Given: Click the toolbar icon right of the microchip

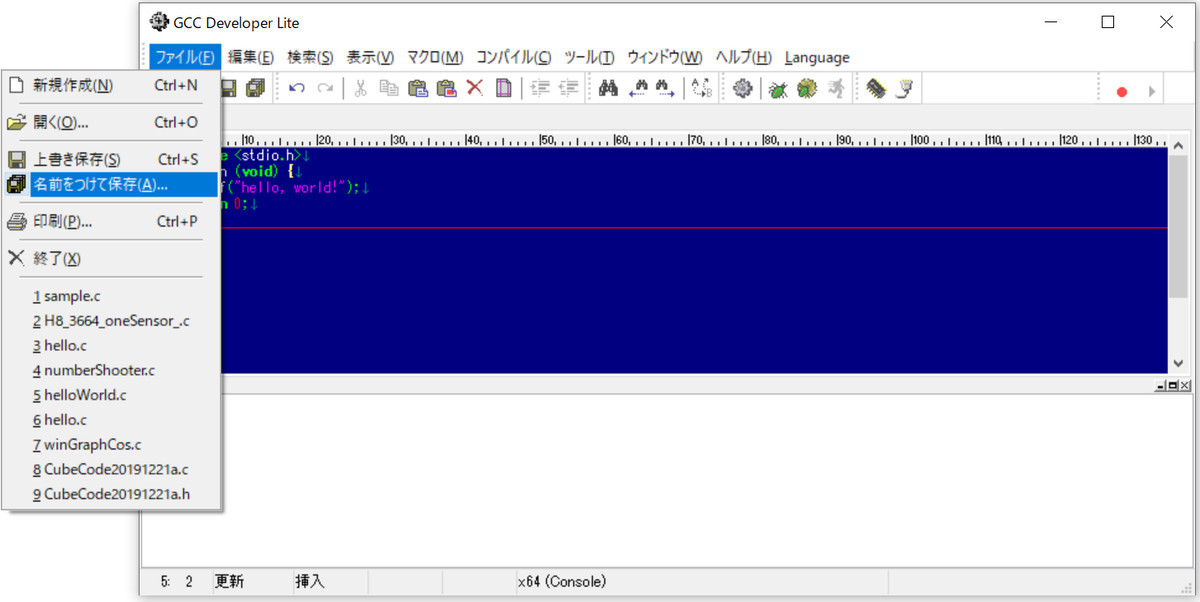Looking at the screenshot, I should [904, 89].
